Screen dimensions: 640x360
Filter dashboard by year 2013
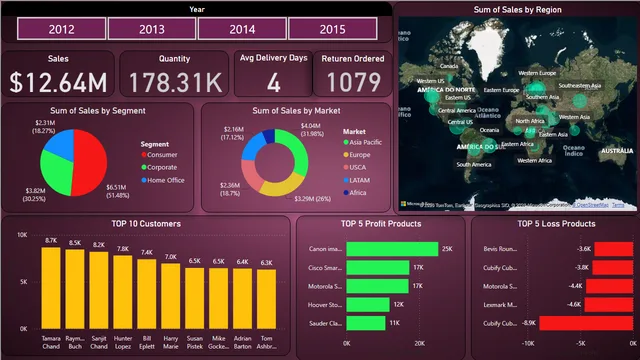[152, 29]
